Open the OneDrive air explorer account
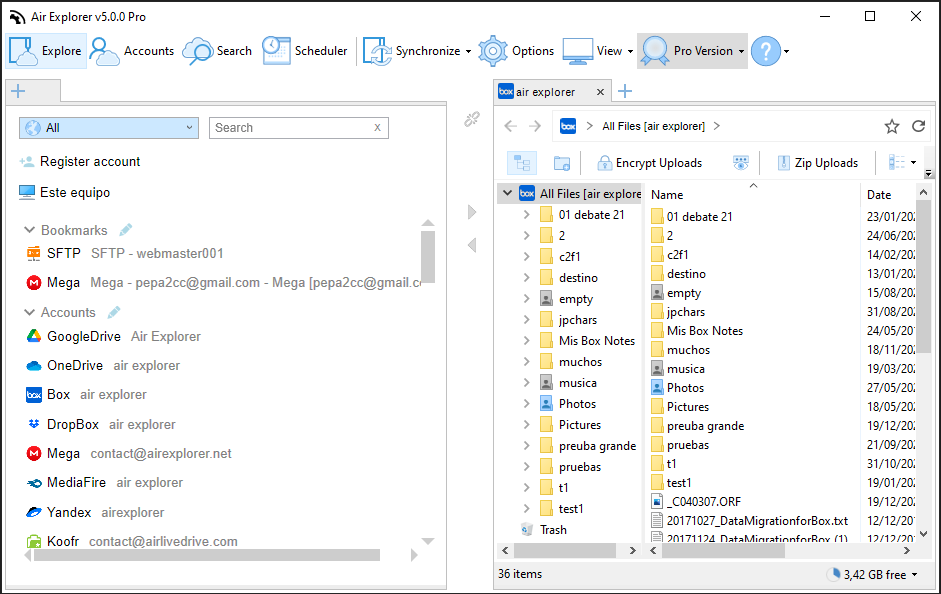This screenshot has height=594, width=941. [x=103, y=365]
